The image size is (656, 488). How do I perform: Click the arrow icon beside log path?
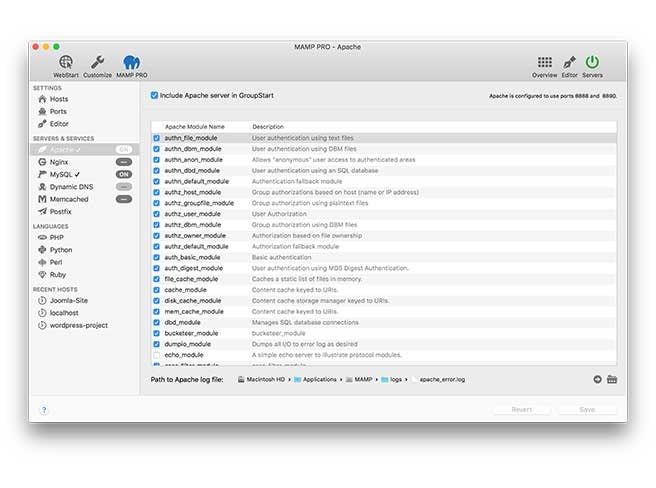pos(597,380)
